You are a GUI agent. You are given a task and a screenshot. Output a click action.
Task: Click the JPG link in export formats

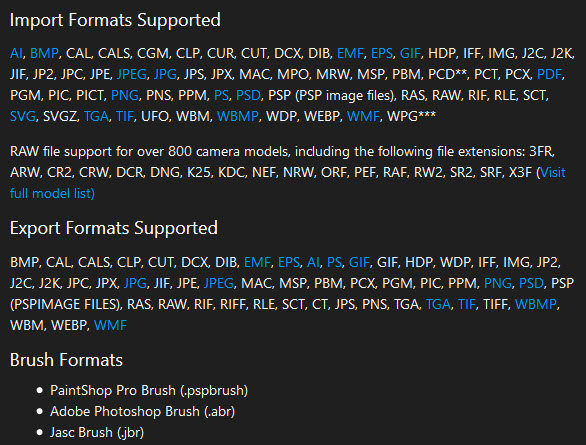point(135,283)
